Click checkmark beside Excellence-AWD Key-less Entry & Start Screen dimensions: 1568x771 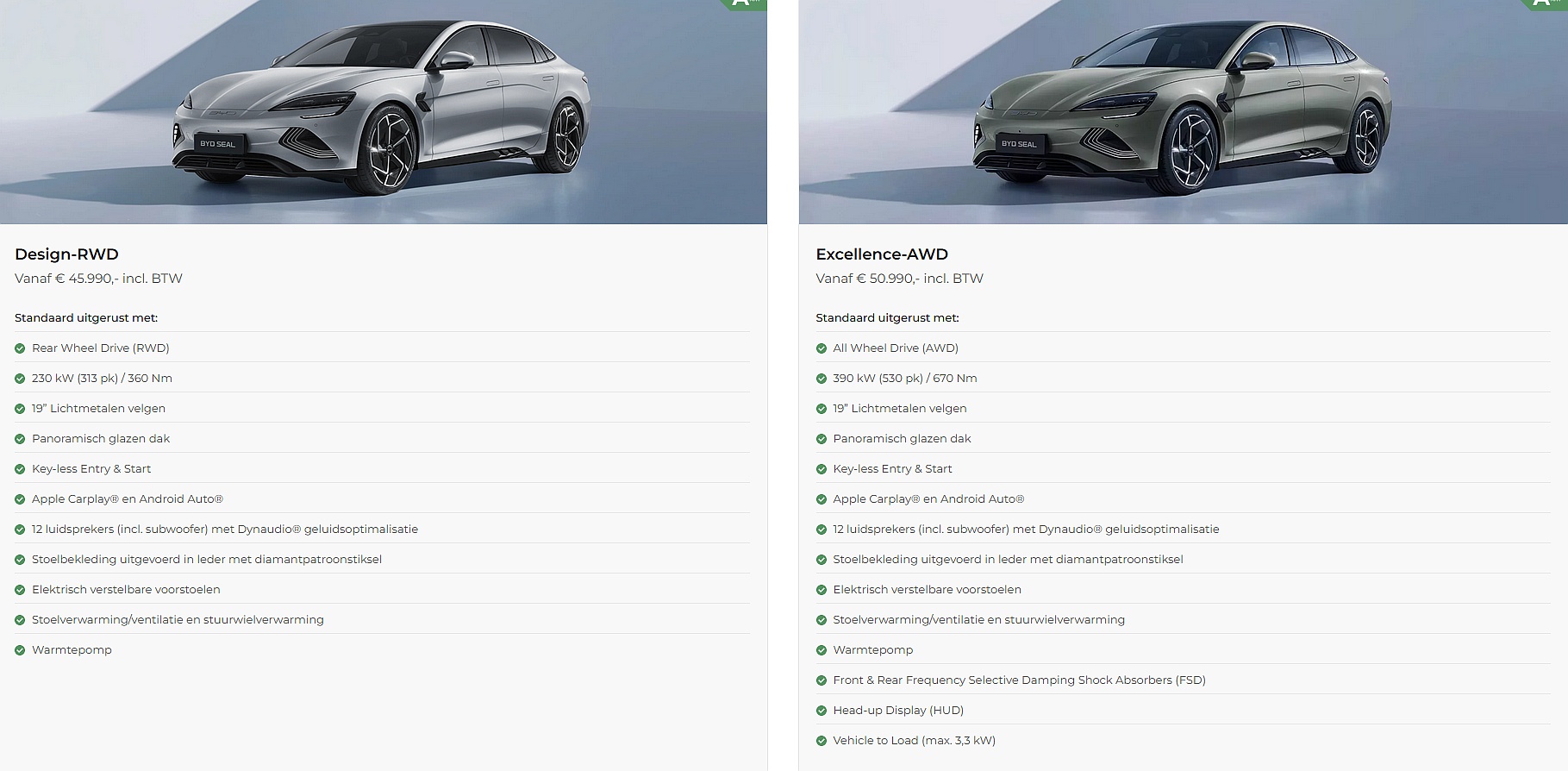[821, 469]
